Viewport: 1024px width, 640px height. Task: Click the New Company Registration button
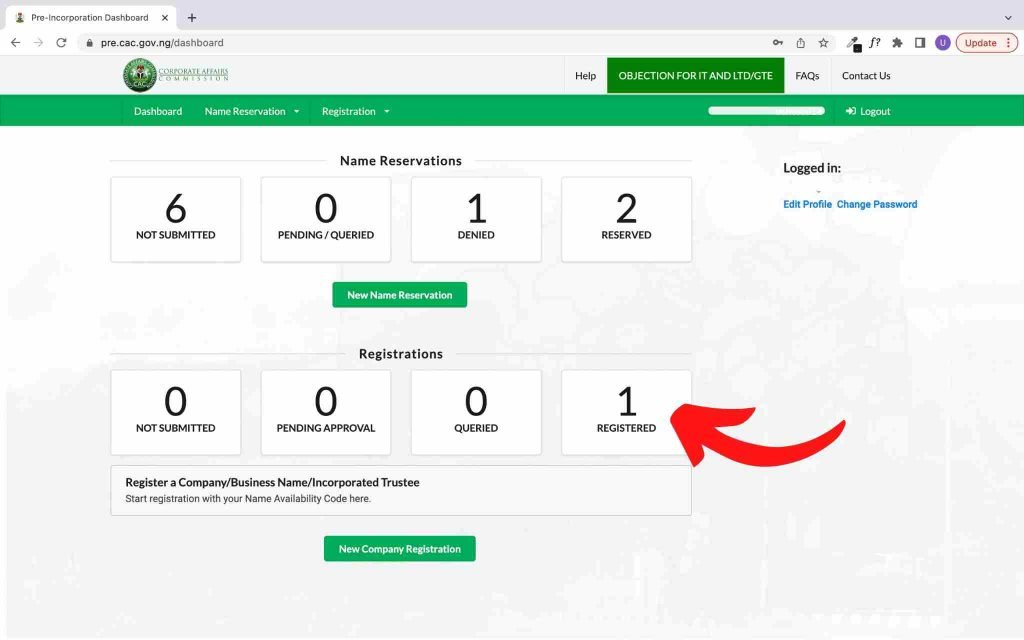pyautogui.click(x=400, y=549)
